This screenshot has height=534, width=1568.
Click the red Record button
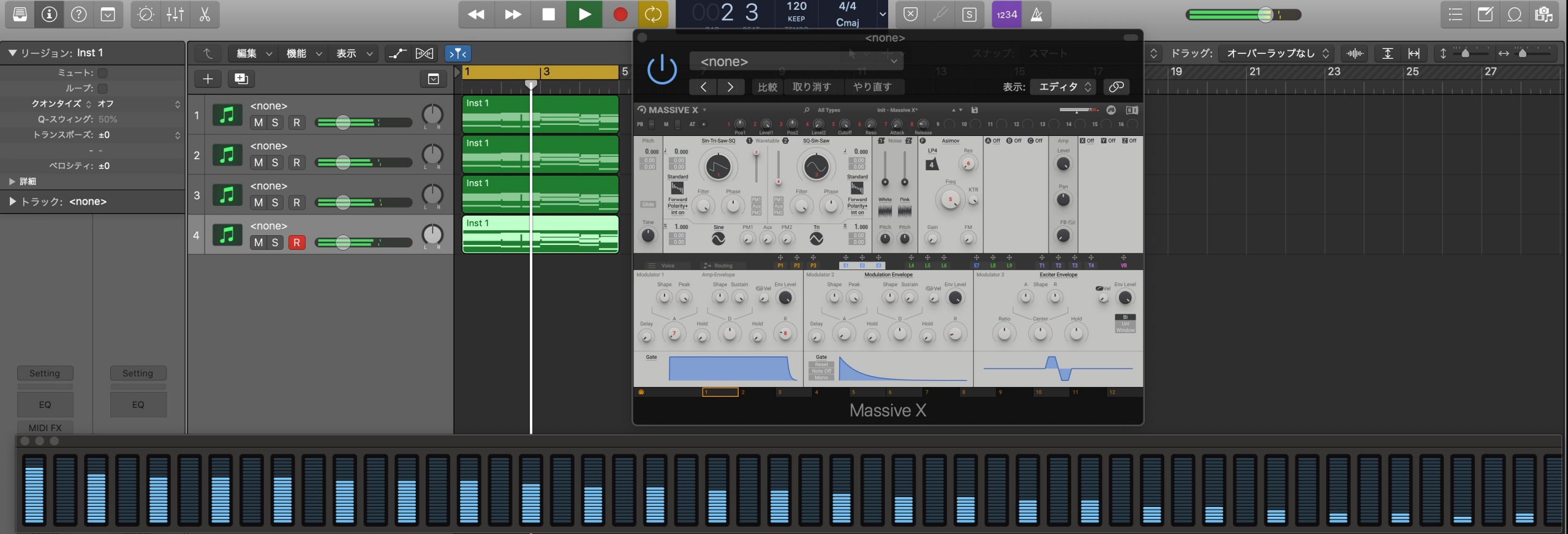coord(620,14)
